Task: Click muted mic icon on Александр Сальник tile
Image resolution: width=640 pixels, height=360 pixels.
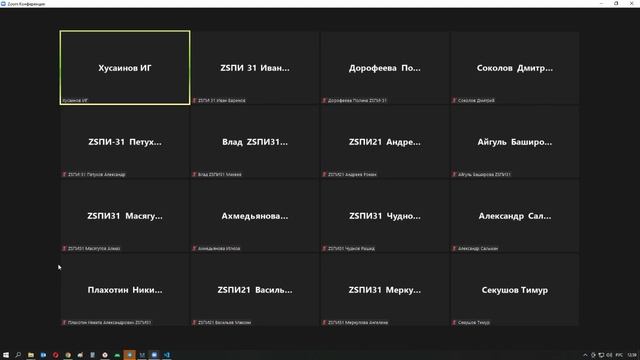Action: [454, 248]
